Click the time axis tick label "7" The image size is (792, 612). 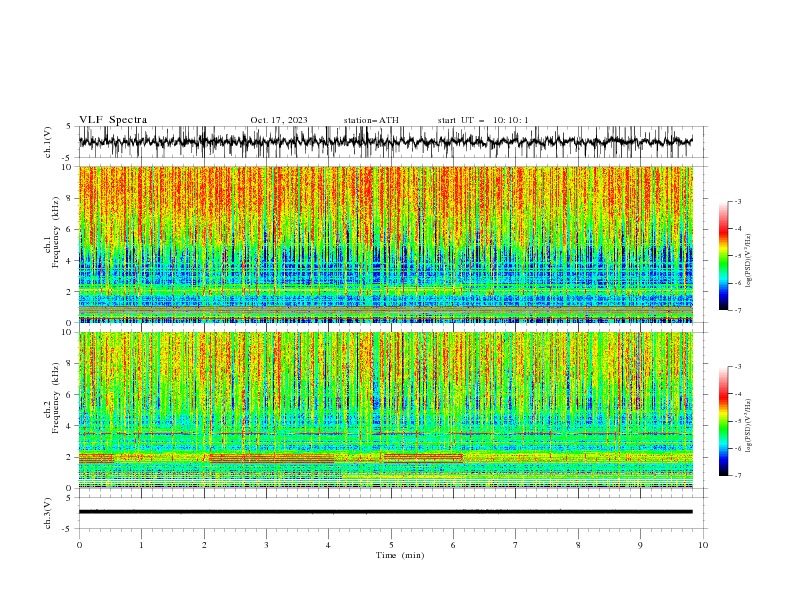pos(516,545)
